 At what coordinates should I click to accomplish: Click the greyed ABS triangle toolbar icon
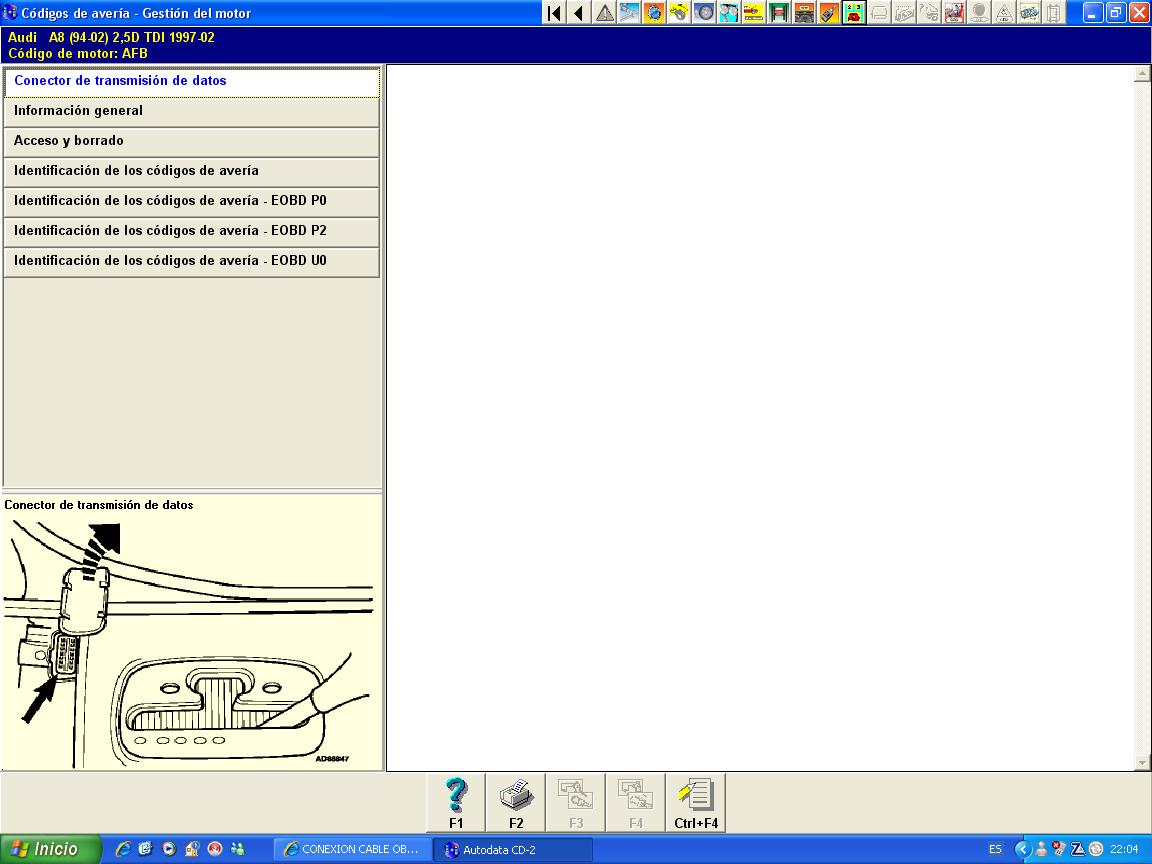click(x=1004, y=12)
